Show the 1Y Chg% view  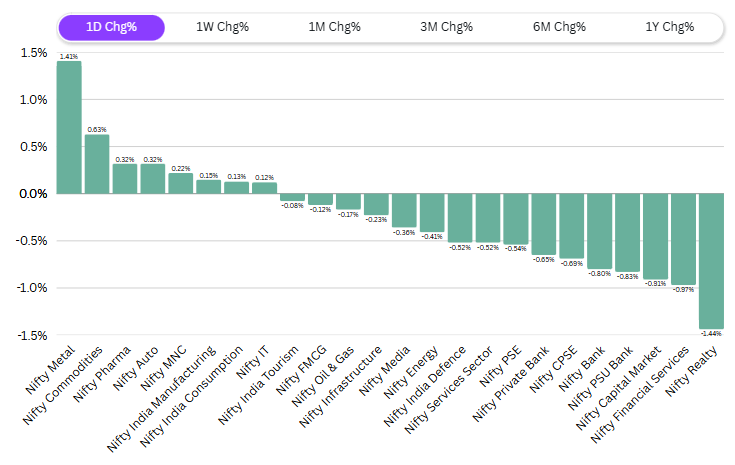click(669, 27)
